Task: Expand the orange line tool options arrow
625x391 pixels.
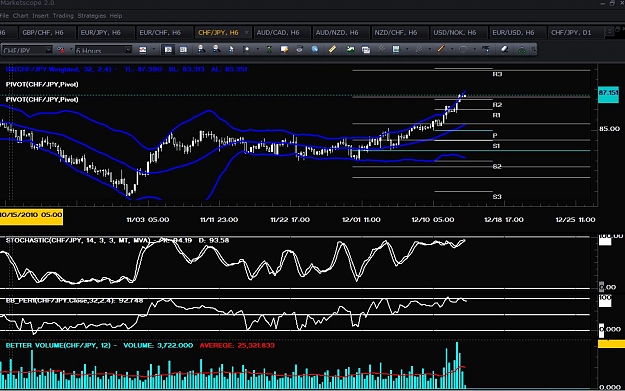Action: (x=452, y=49)
